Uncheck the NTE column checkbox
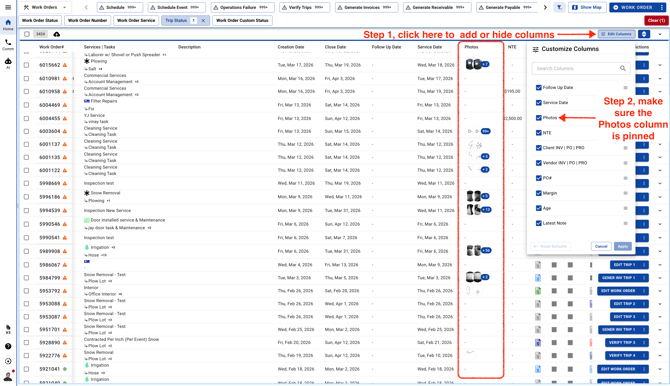The width and height of the screenshot is (670, 386). click(538, 133)
